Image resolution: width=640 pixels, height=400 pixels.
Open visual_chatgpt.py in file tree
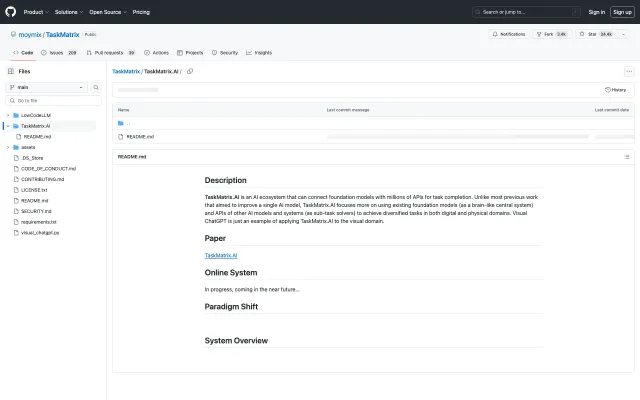click(x=40, y=233)
